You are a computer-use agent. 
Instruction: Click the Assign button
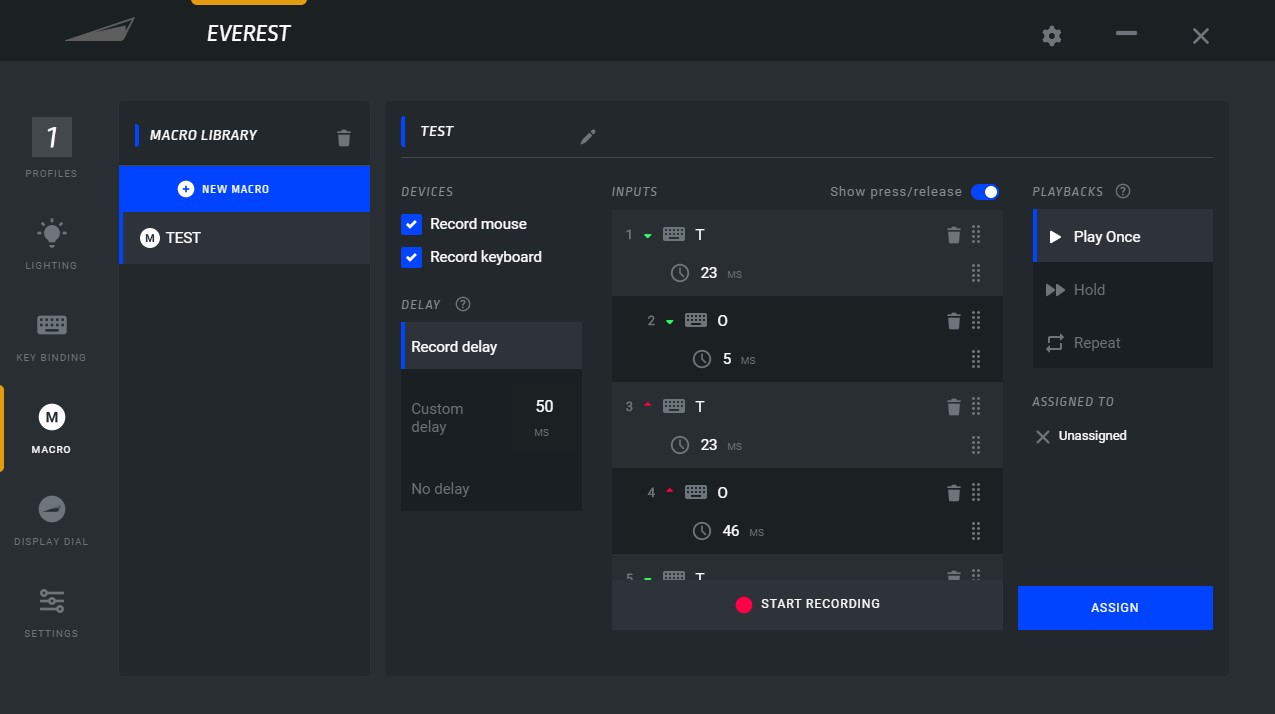(x=1114, y=608)
